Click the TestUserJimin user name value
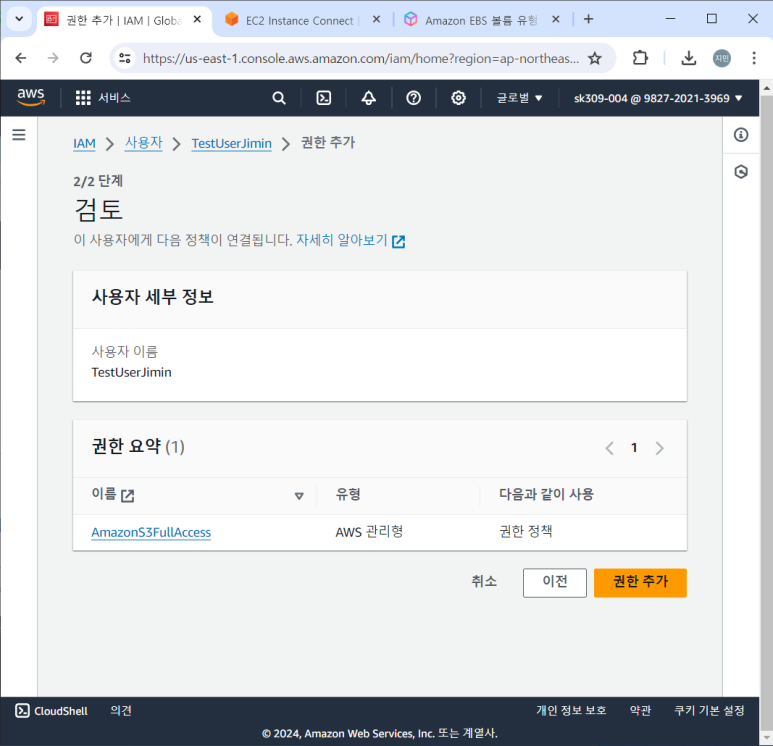This screenshot has height=746, width=773. point(131,372)
